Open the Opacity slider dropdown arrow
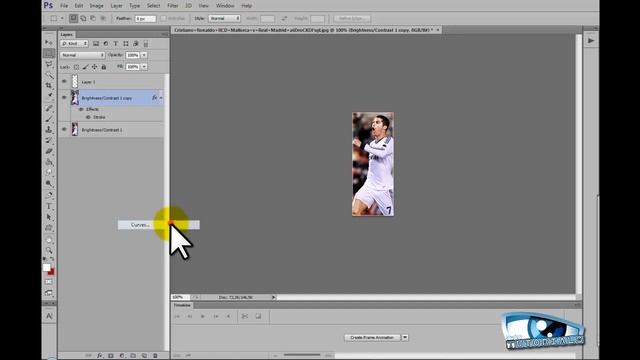Image resolution: width=640 pixels, height=360 pixels. coord(144,55)
